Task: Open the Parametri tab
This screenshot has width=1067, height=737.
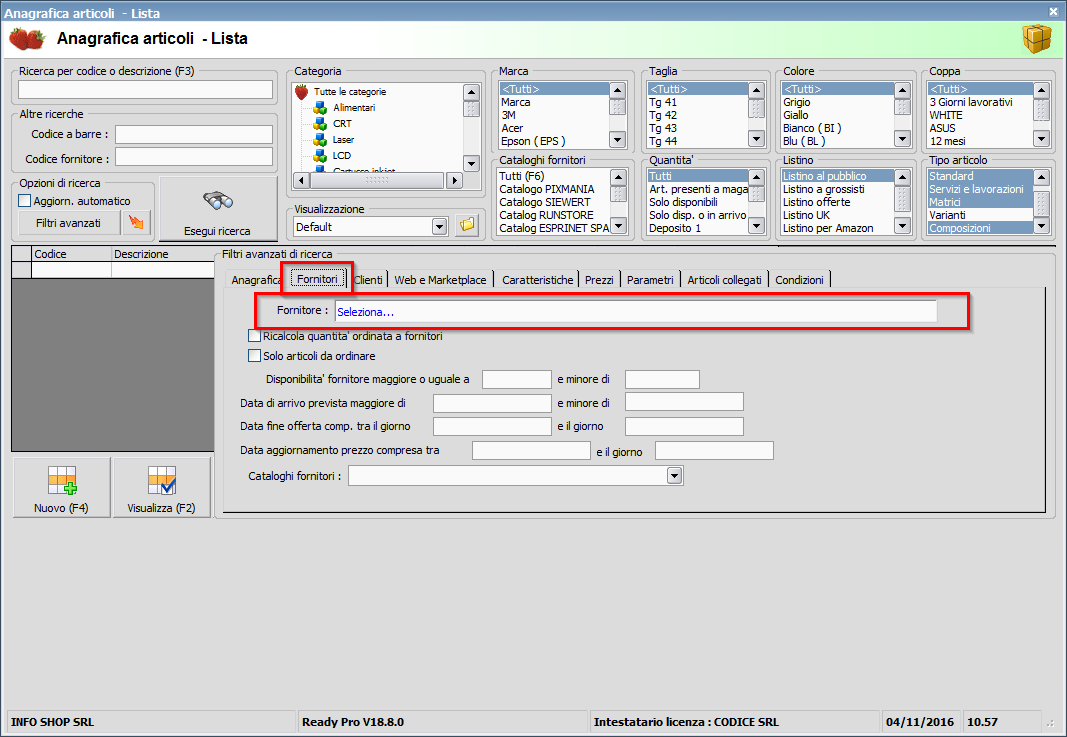Action: pos(650,280)
